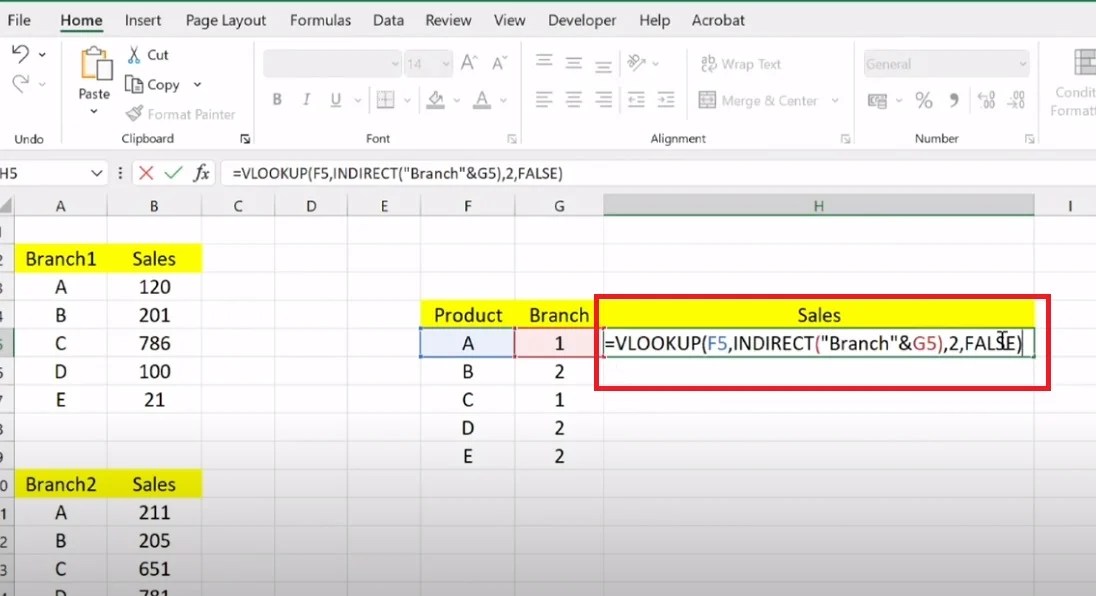Select the Cut tool
This screenshot has width=1096, height=596.
147,54
